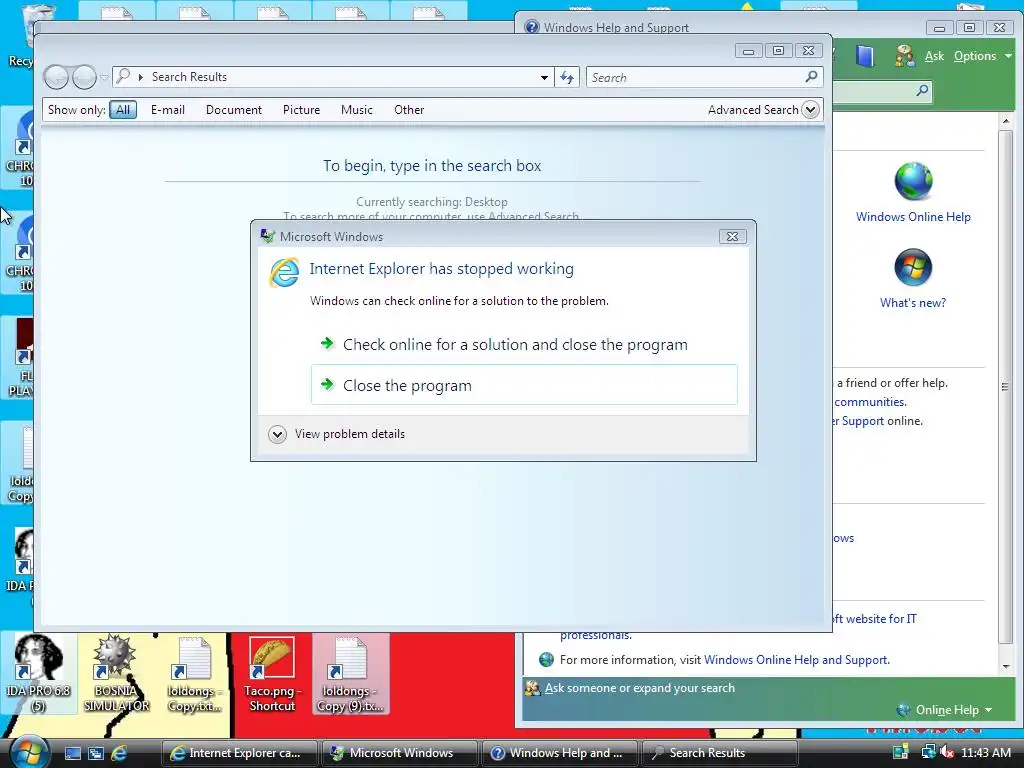This screenshot has height=768, width=1024.
Task: Click the Ask people icon in Help toolbar
Action: [904, 56]
